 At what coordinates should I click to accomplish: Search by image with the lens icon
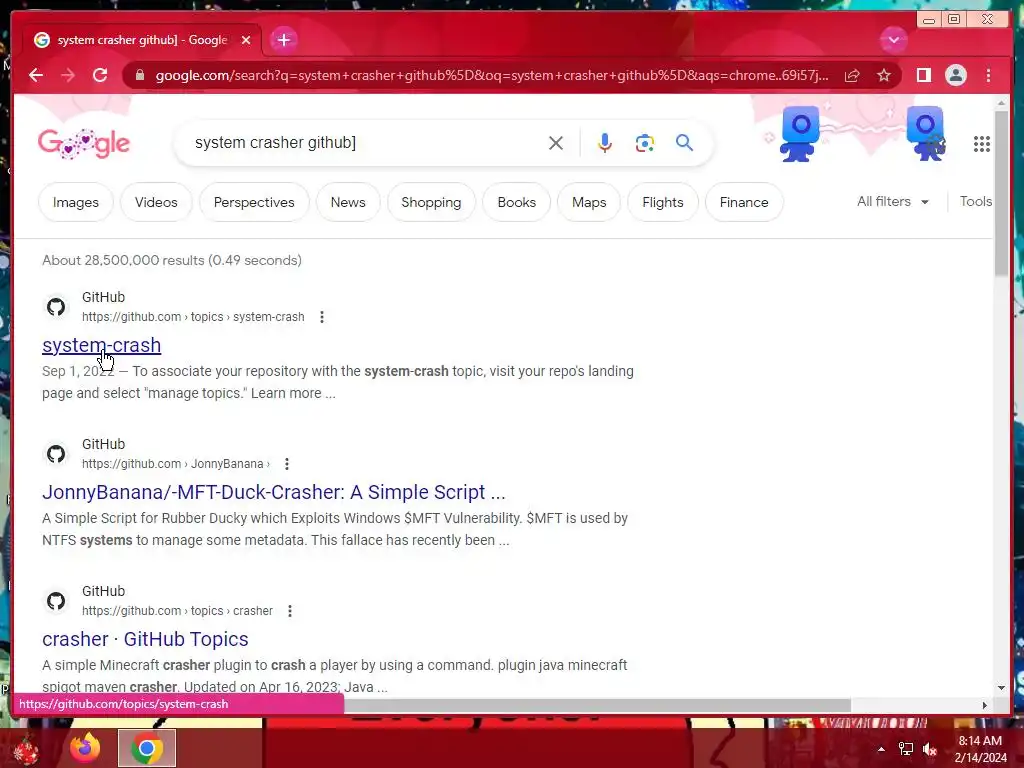click(x=645, y=143)
